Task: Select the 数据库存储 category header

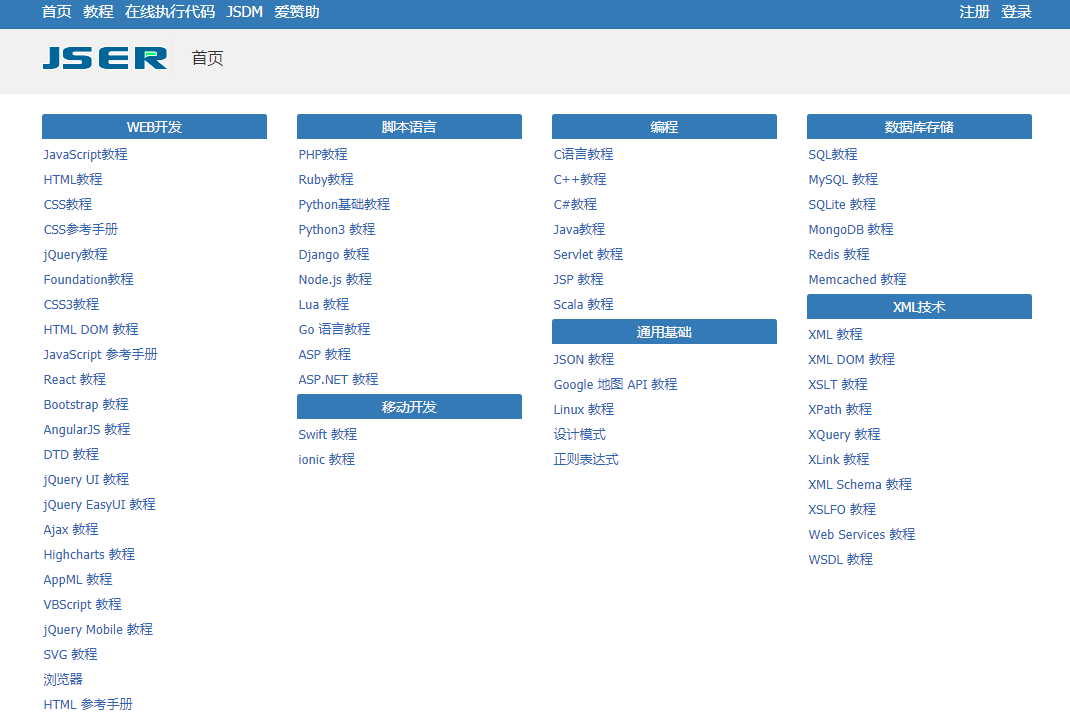Action: (x=919, y=127)
